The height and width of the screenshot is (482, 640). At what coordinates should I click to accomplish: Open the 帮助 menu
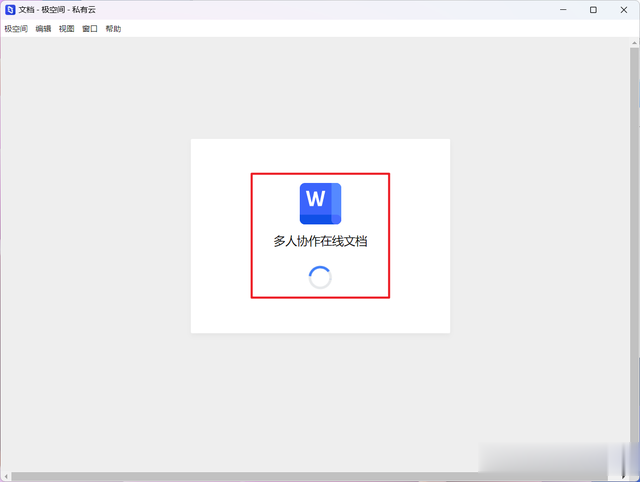(x=113, y=29)
